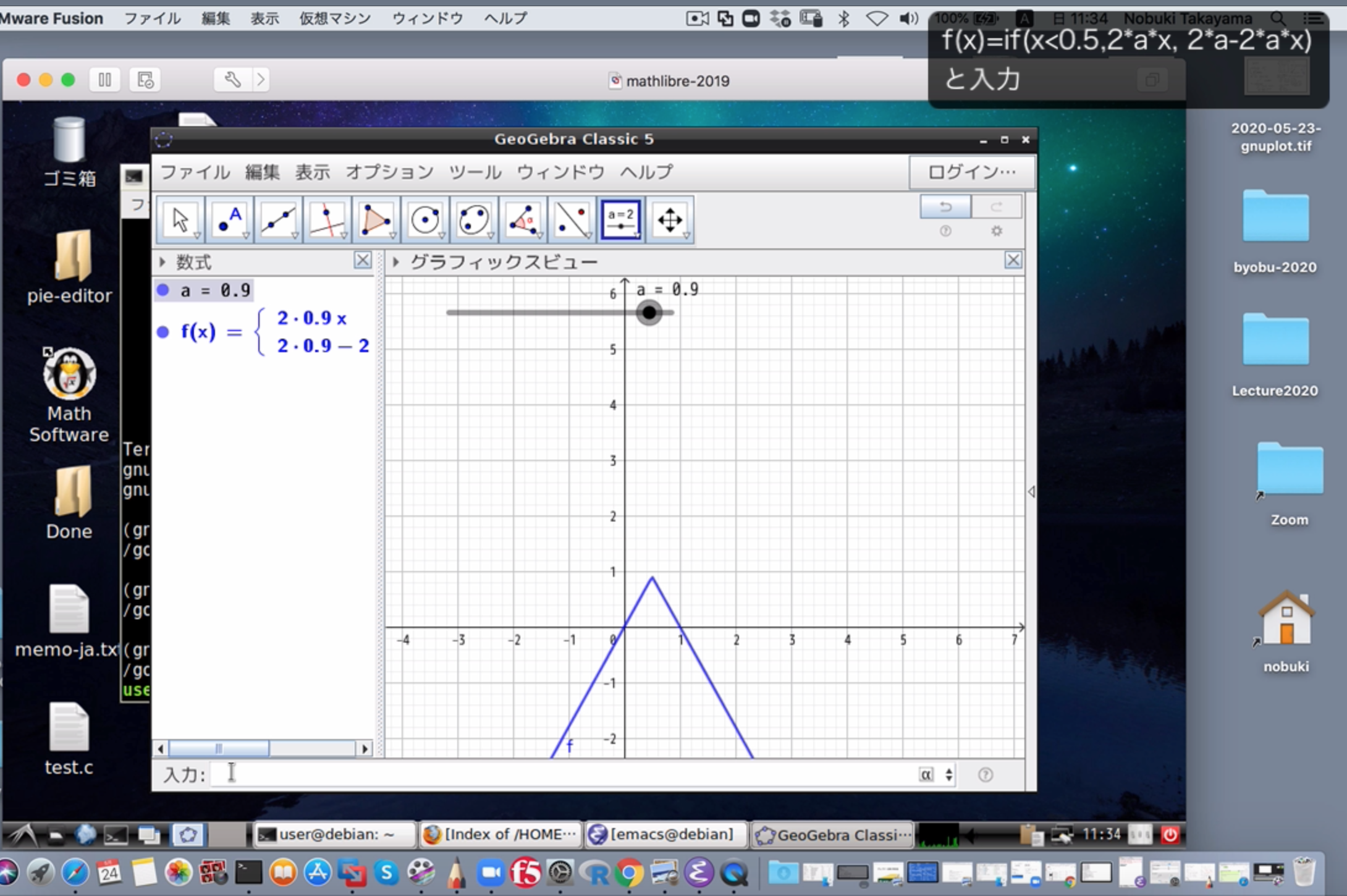Image resolution: width=1347 pixels, height=896 pixels.
Task: Open GeoGebra toolbar help question icon
Action: 945,231
